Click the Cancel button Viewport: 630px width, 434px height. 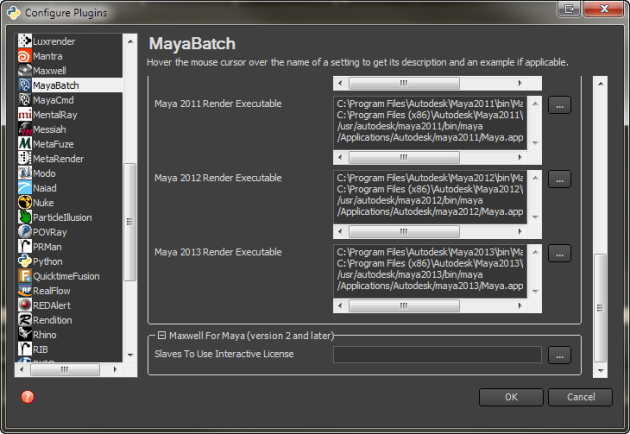580,397
